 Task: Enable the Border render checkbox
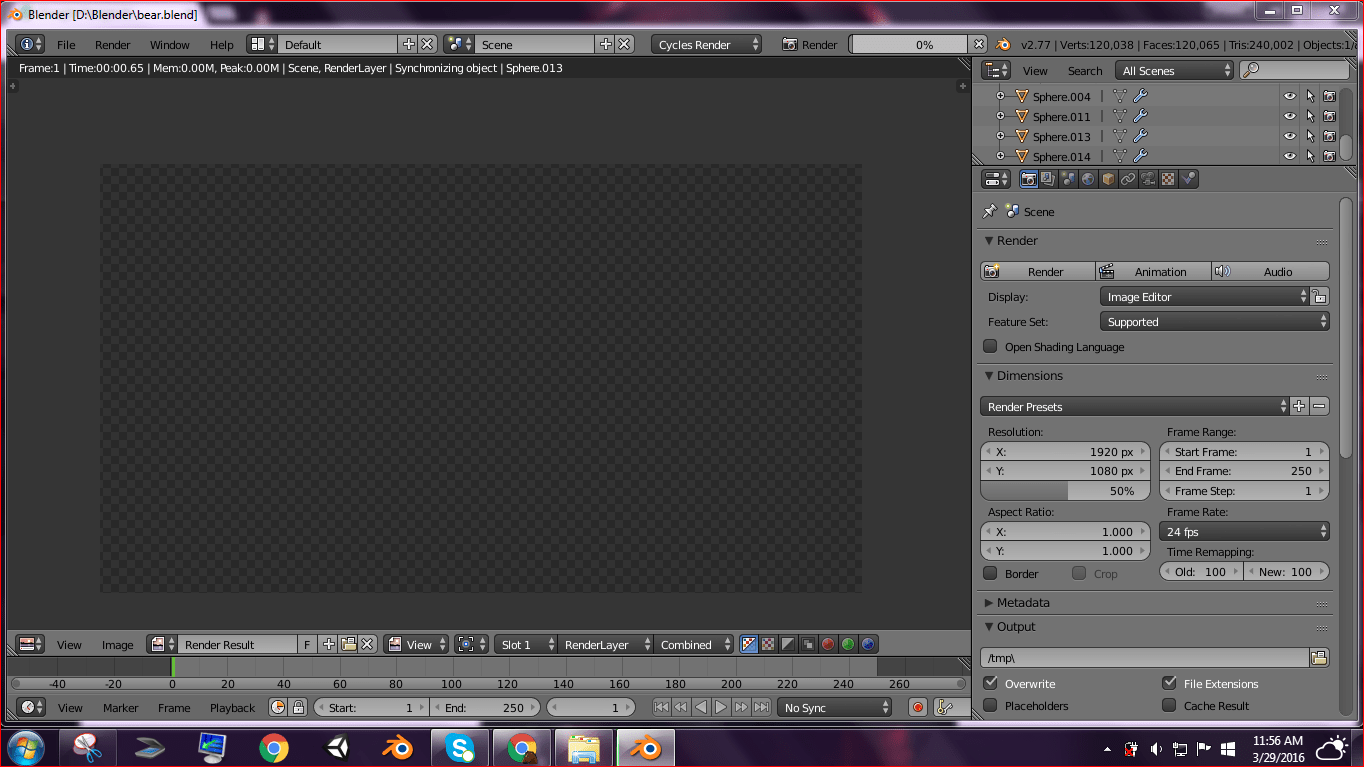[990, 573]
